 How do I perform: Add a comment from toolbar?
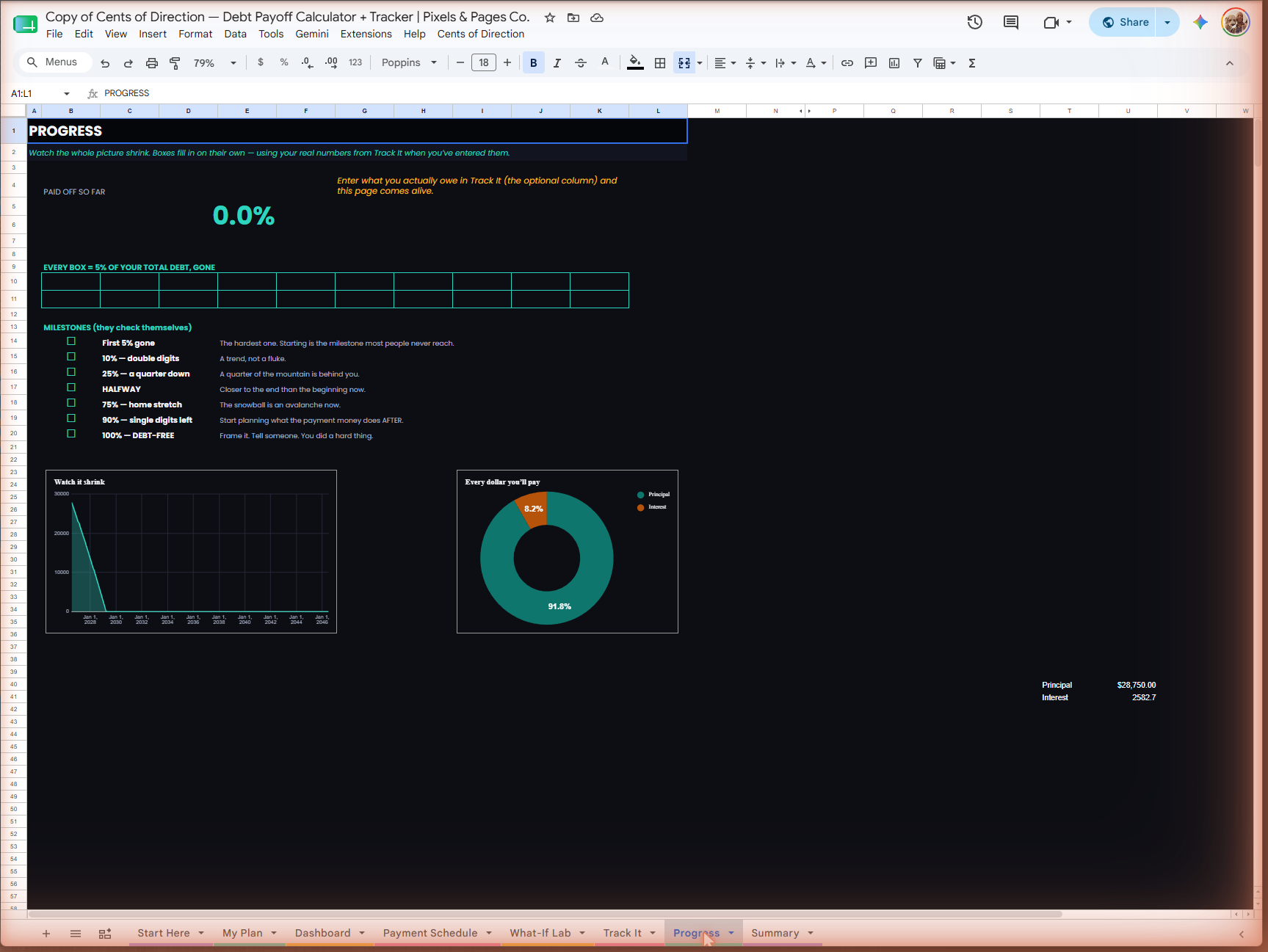(x=871, y=63)
